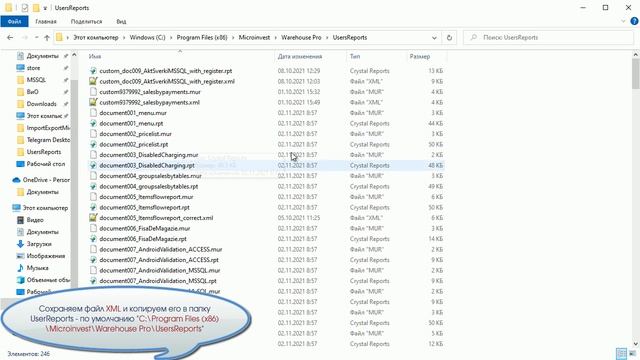The height and width of the screenshot is (360, 640).
Task: Select document005_Itemsflowreport.rpt file name
Action: (x=144, y=207)
